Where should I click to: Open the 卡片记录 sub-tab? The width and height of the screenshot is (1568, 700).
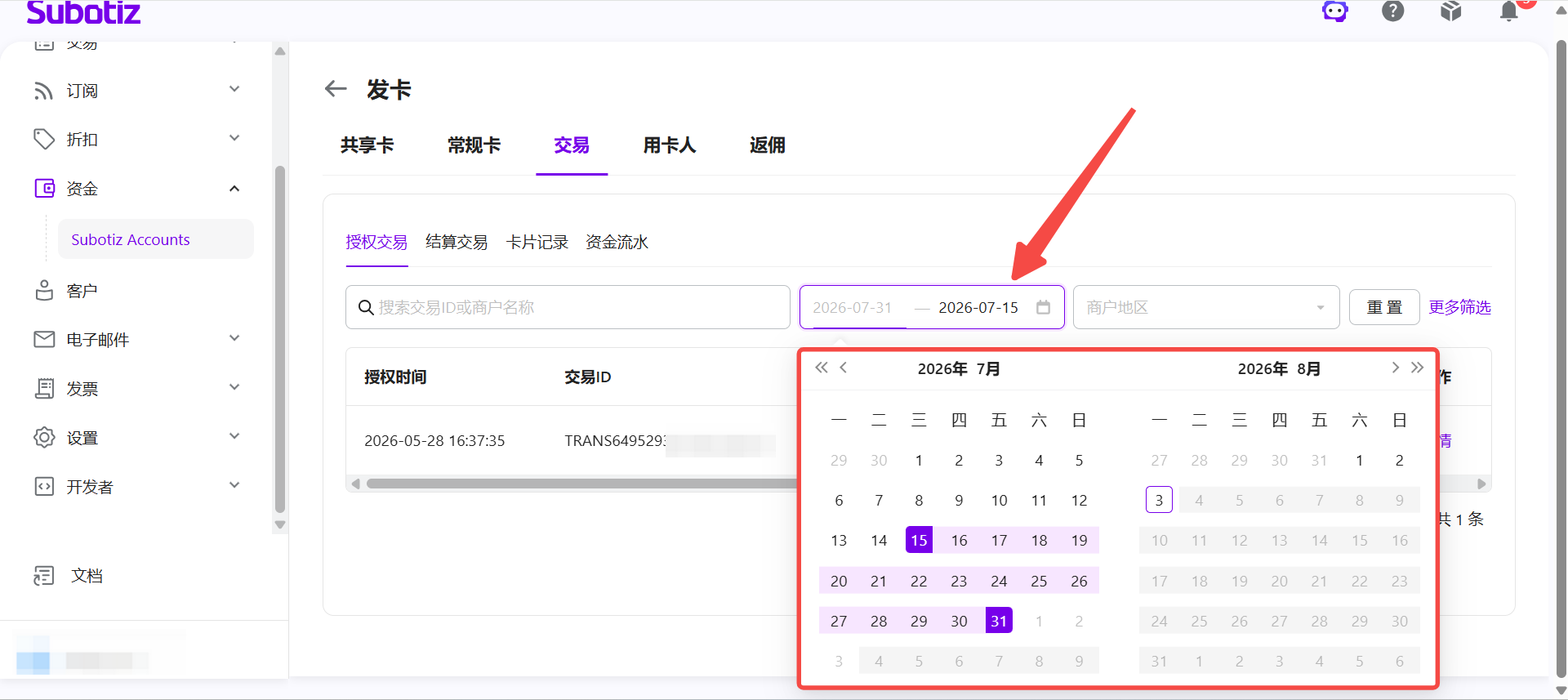(537, 242)
